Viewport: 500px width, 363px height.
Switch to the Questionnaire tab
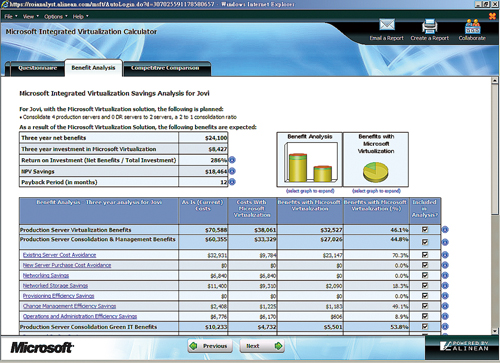[37, 68]
